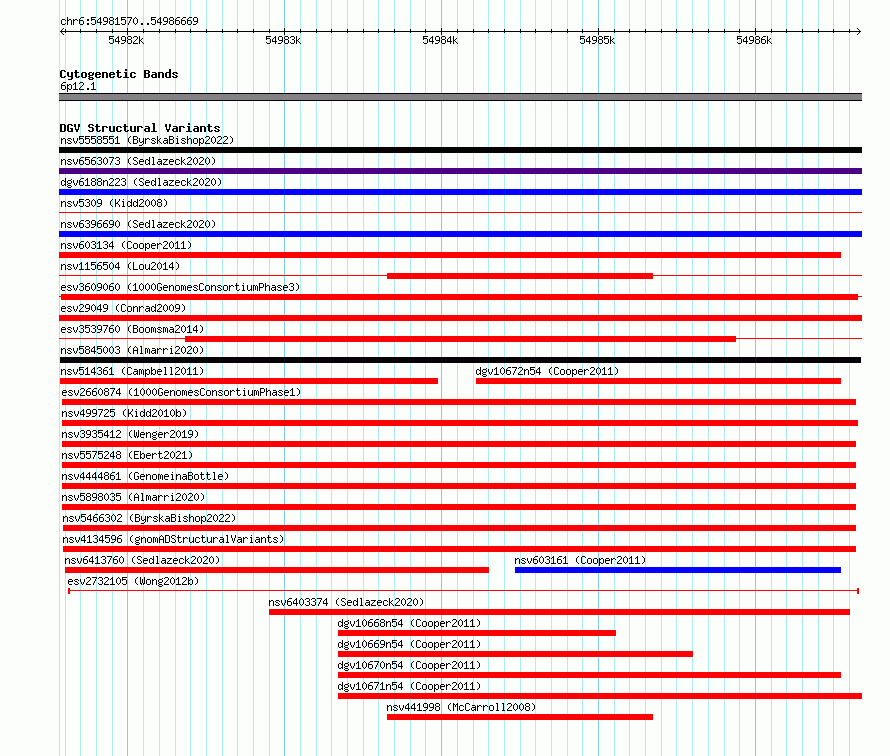Image resolution: width=890 pixels, height=756 pixels.
Task: Open dgv10668n54 (Cooper2011) label
Action: (x=409, y=623)
